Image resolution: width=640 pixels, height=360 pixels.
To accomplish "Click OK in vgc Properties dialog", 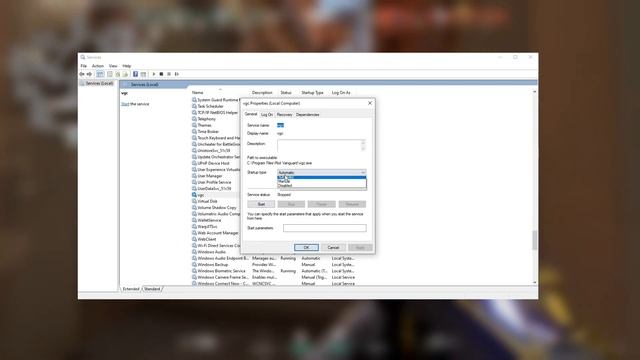I will tap(306, 247).
